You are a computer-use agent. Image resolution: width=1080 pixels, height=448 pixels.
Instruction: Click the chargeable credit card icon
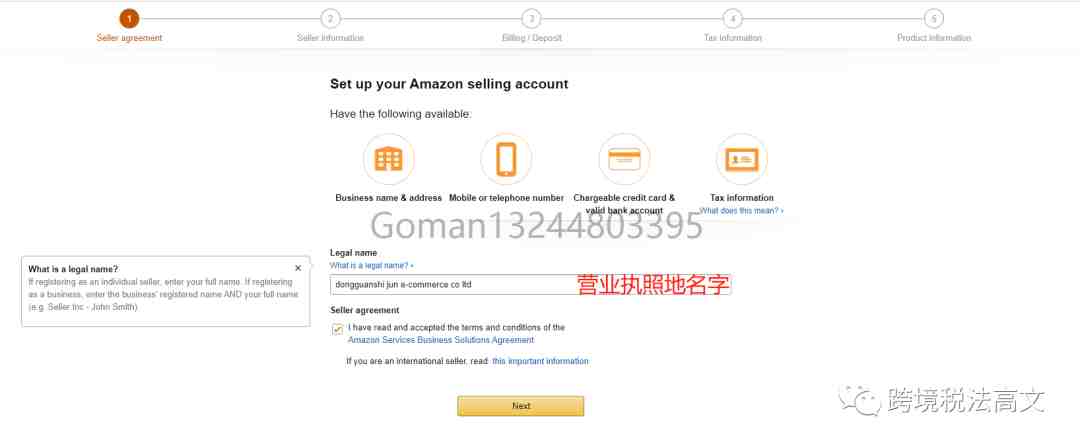coord(624,159)
